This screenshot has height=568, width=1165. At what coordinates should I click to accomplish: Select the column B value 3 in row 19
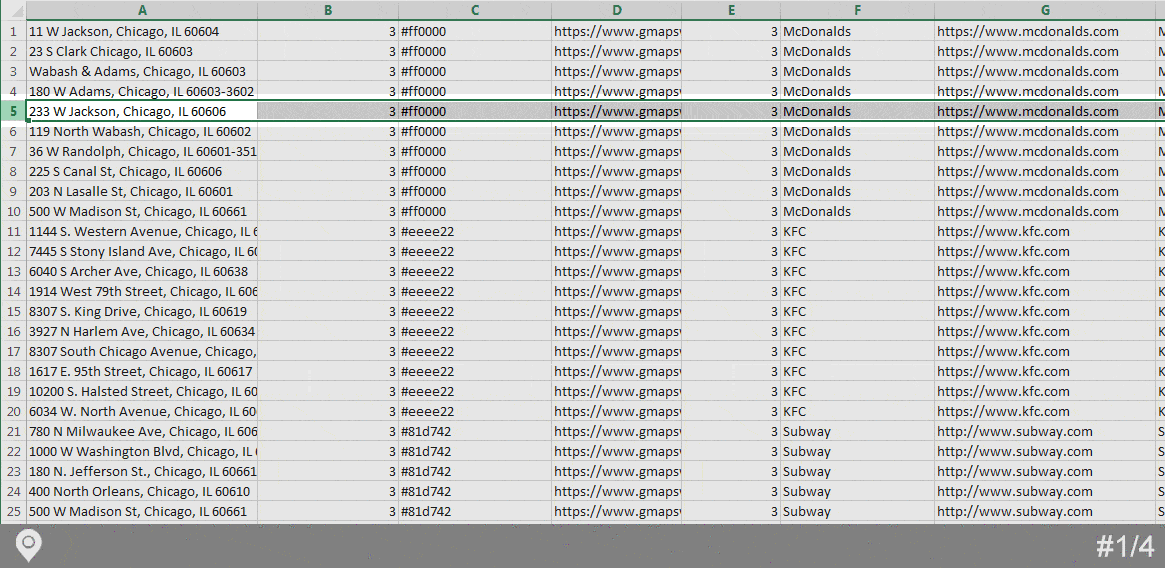[x=328, y=391]
